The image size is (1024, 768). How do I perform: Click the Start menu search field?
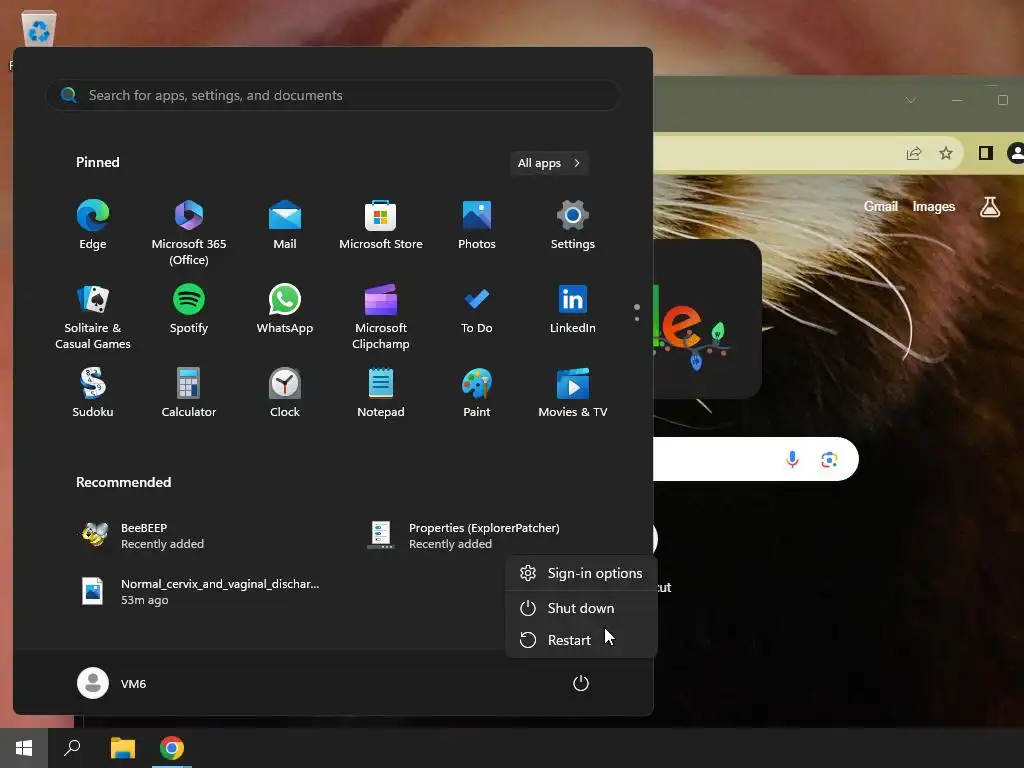pyautogui.click(x=333, y=95)
